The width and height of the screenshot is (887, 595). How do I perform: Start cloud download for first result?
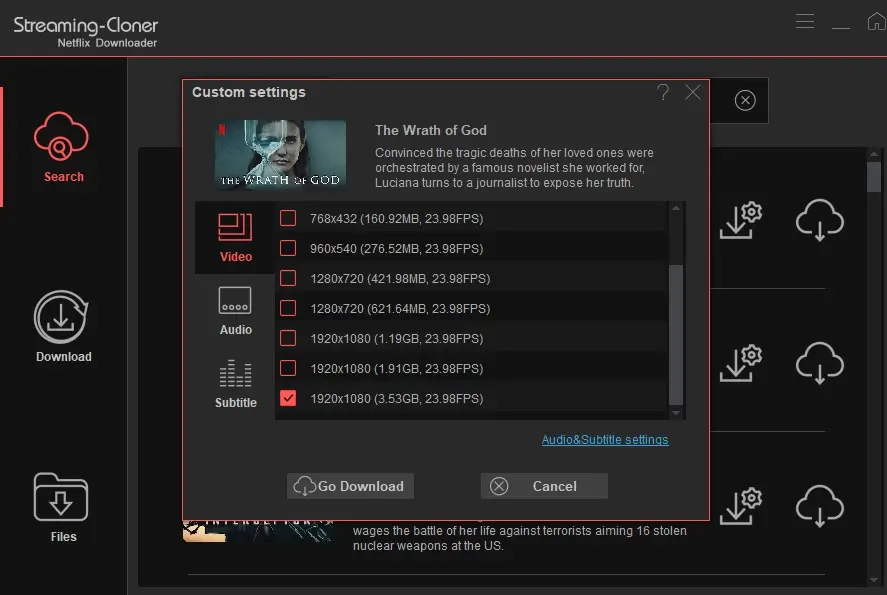pos(820,219)
